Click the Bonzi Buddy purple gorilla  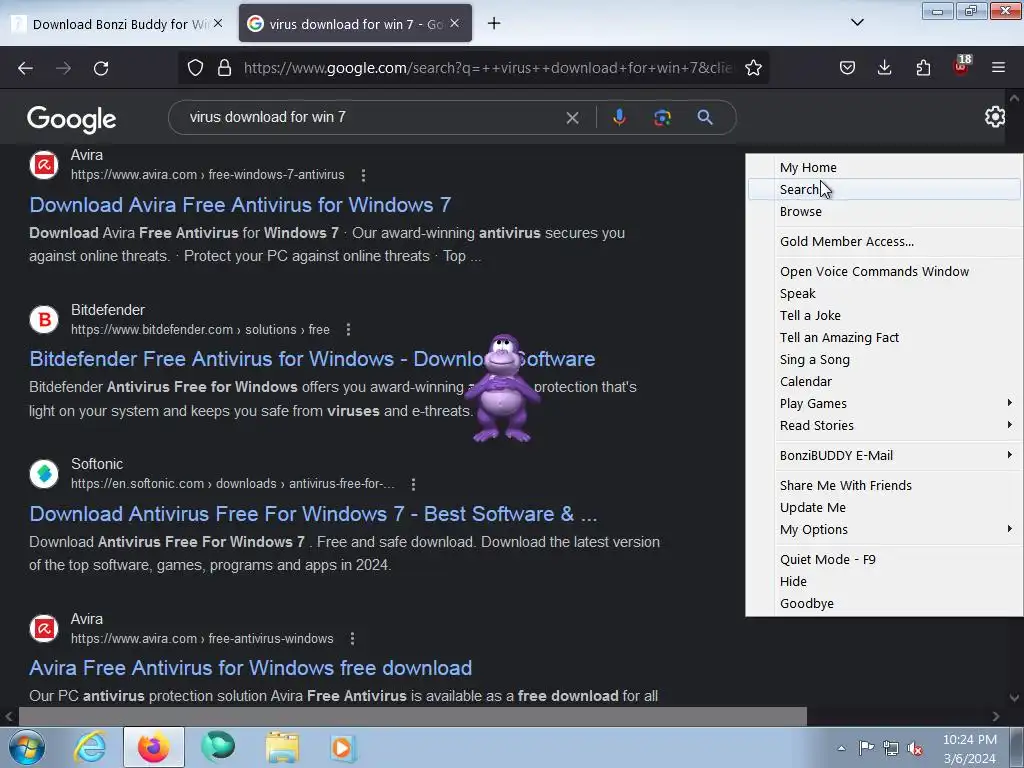pyautogui.click(x=502, y=389)
